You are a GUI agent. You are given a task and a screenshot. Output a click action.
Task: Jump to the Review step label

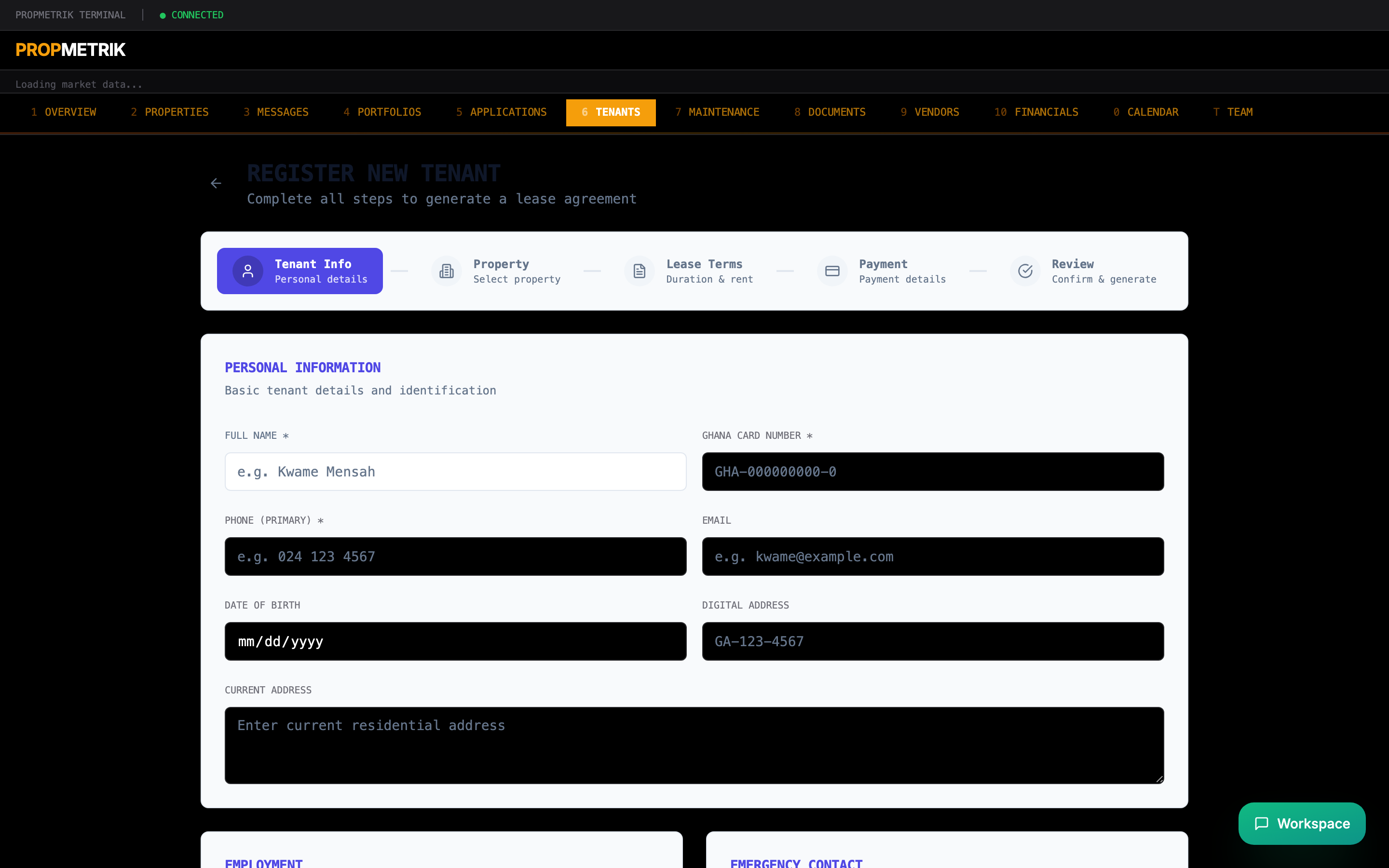1073,264
